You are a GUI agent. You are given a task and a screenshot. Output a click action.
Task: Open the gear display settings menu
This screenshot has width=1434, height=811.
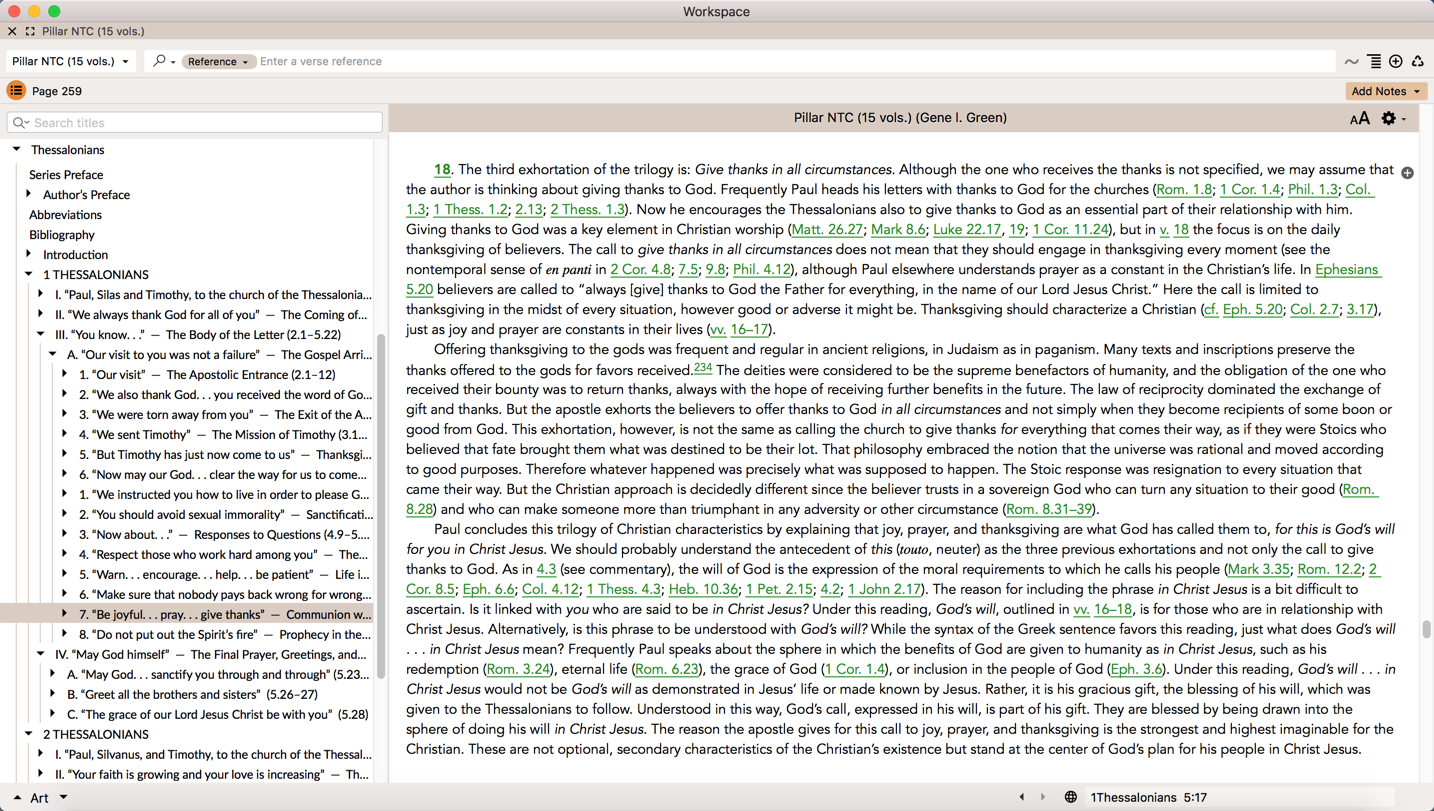[1389, 119]
